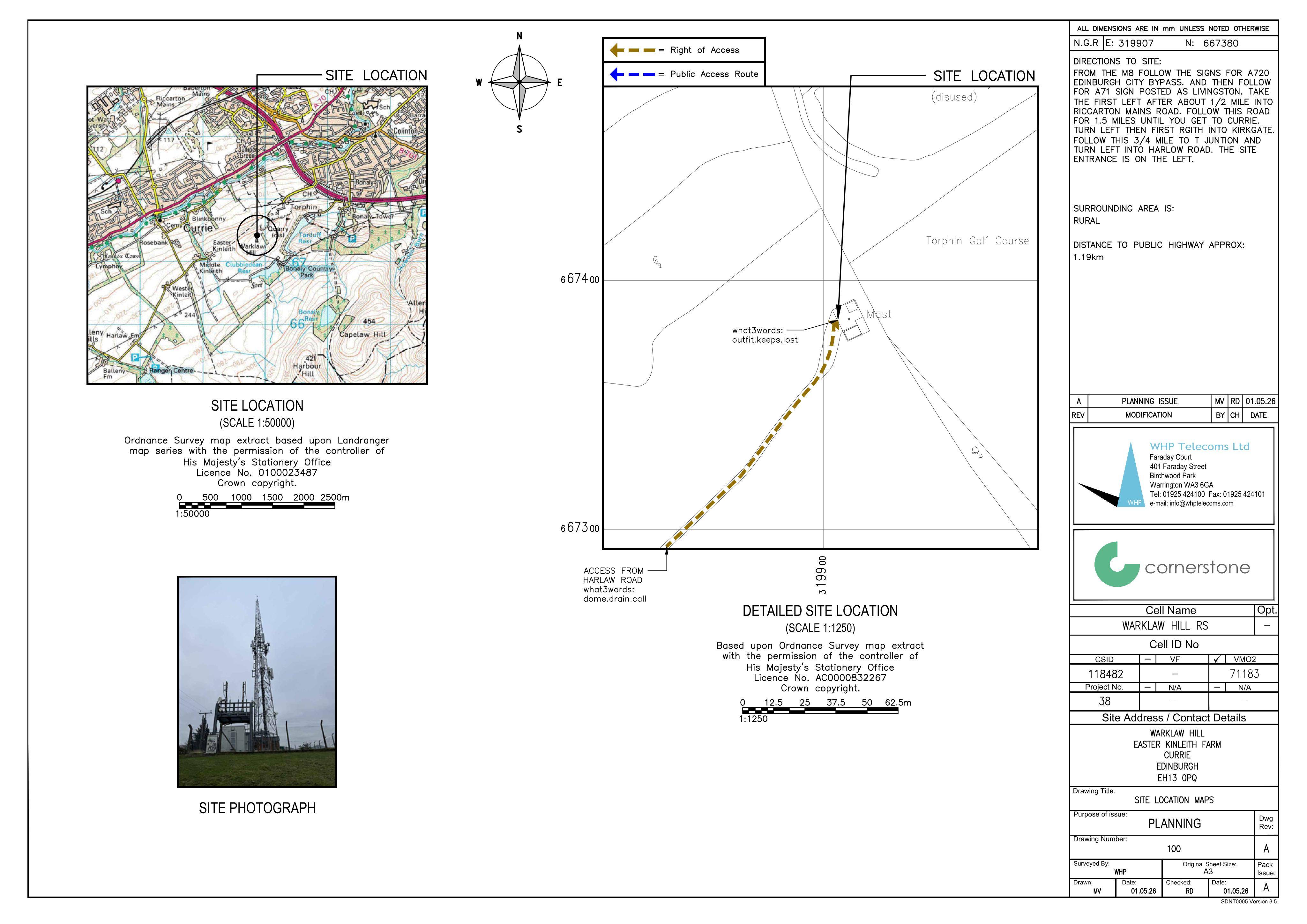Open the 1:50000 Ordnance Survey map extract
This screenshot has height=924, width=1307.
pos(257,235)
